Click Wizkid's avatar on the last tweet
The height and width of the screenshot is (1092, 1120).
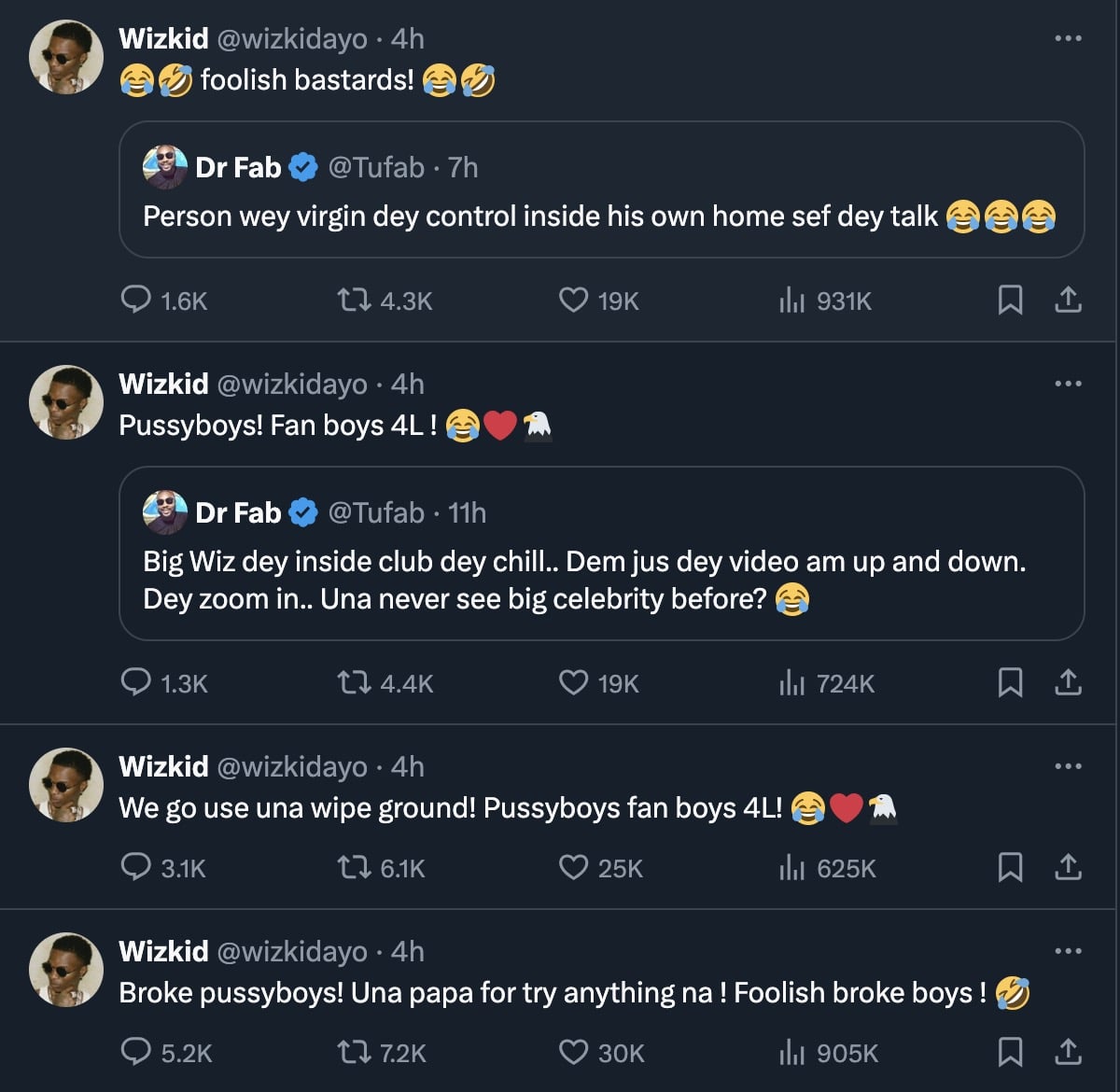(66, 969)
